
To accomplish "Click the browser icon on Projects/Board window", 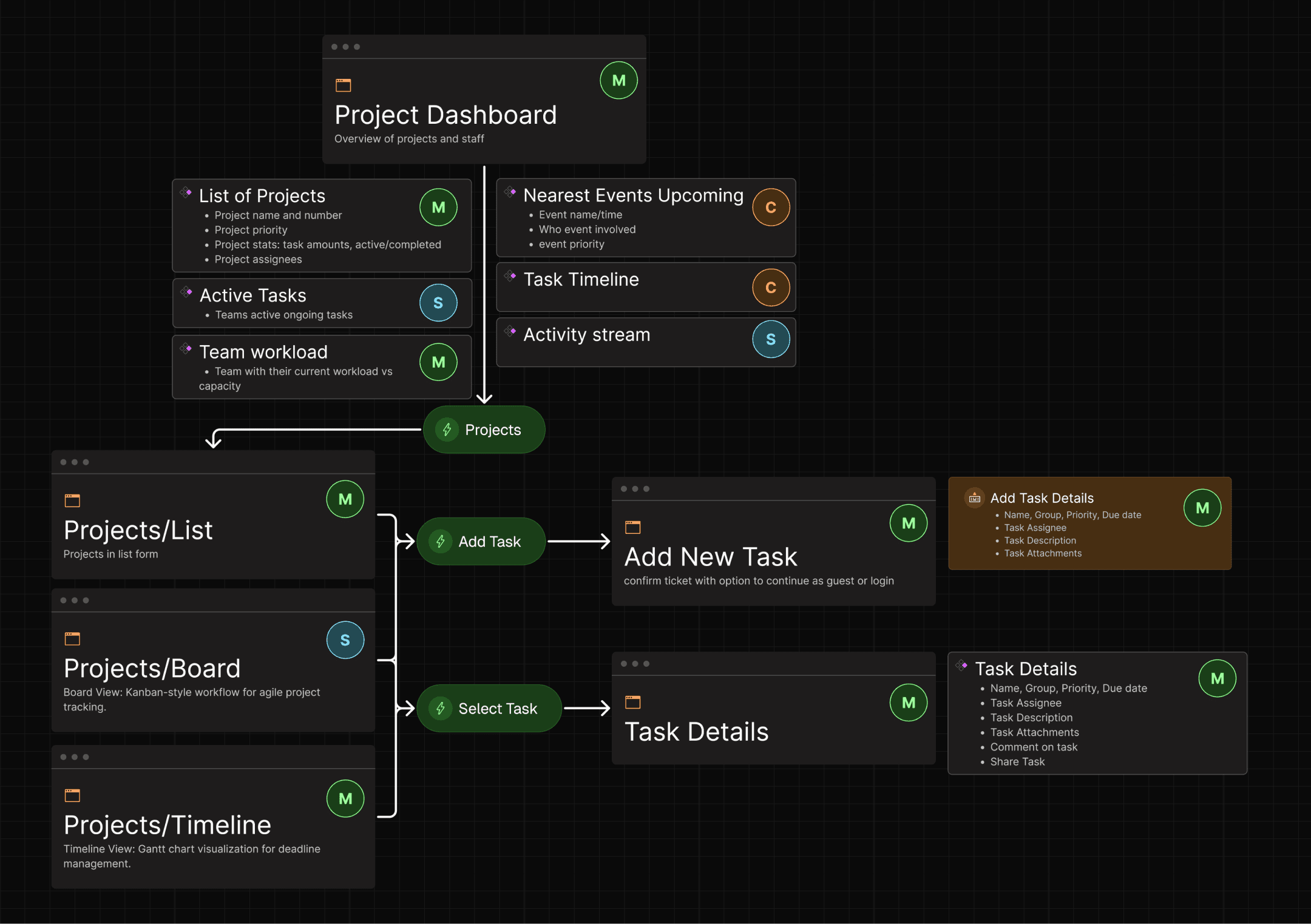I will click(x=72, y=638).
